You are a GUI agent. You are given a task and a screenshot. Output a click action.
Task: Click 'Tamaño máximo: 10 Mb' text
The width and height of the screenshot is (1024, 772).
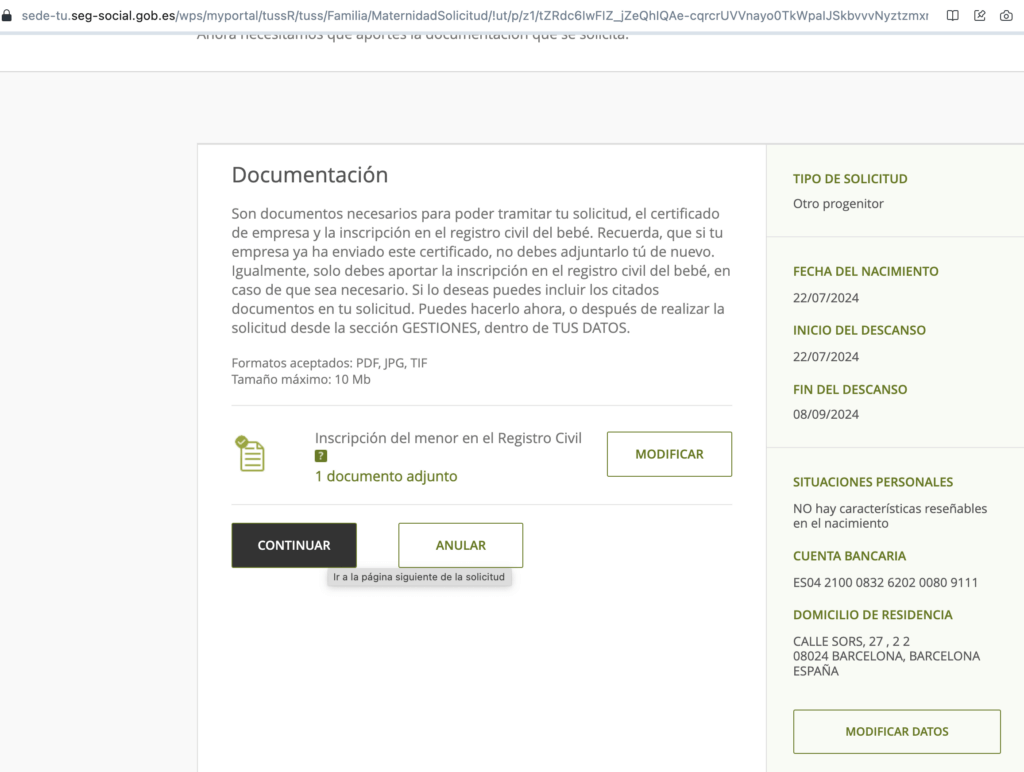click(300, 379)
